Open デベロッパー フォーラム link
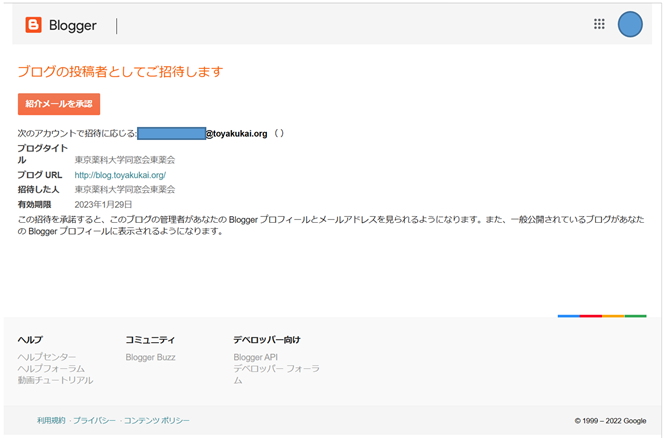665x438 pixels. [276, 374]
